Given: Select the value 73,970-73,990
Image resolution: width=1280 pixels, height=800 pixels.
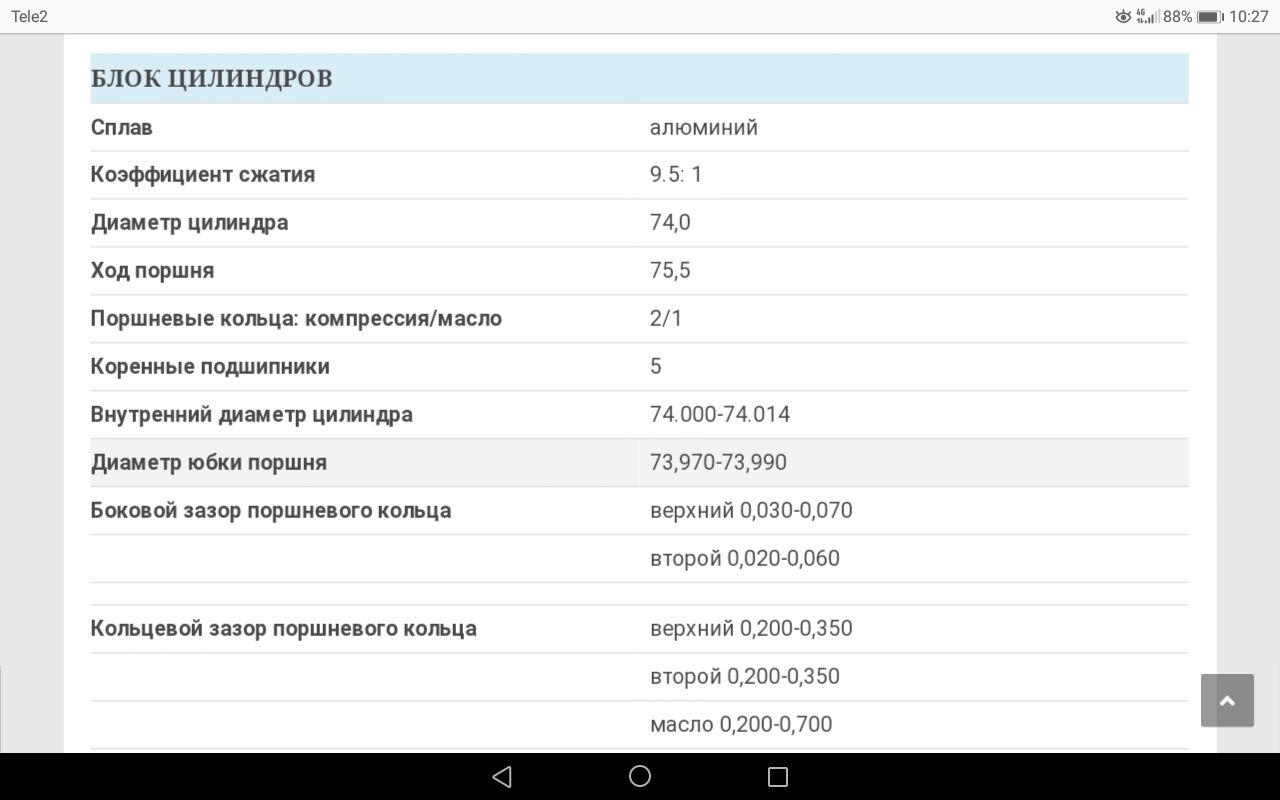Looking at the screenshot, I should coord(718,462).
